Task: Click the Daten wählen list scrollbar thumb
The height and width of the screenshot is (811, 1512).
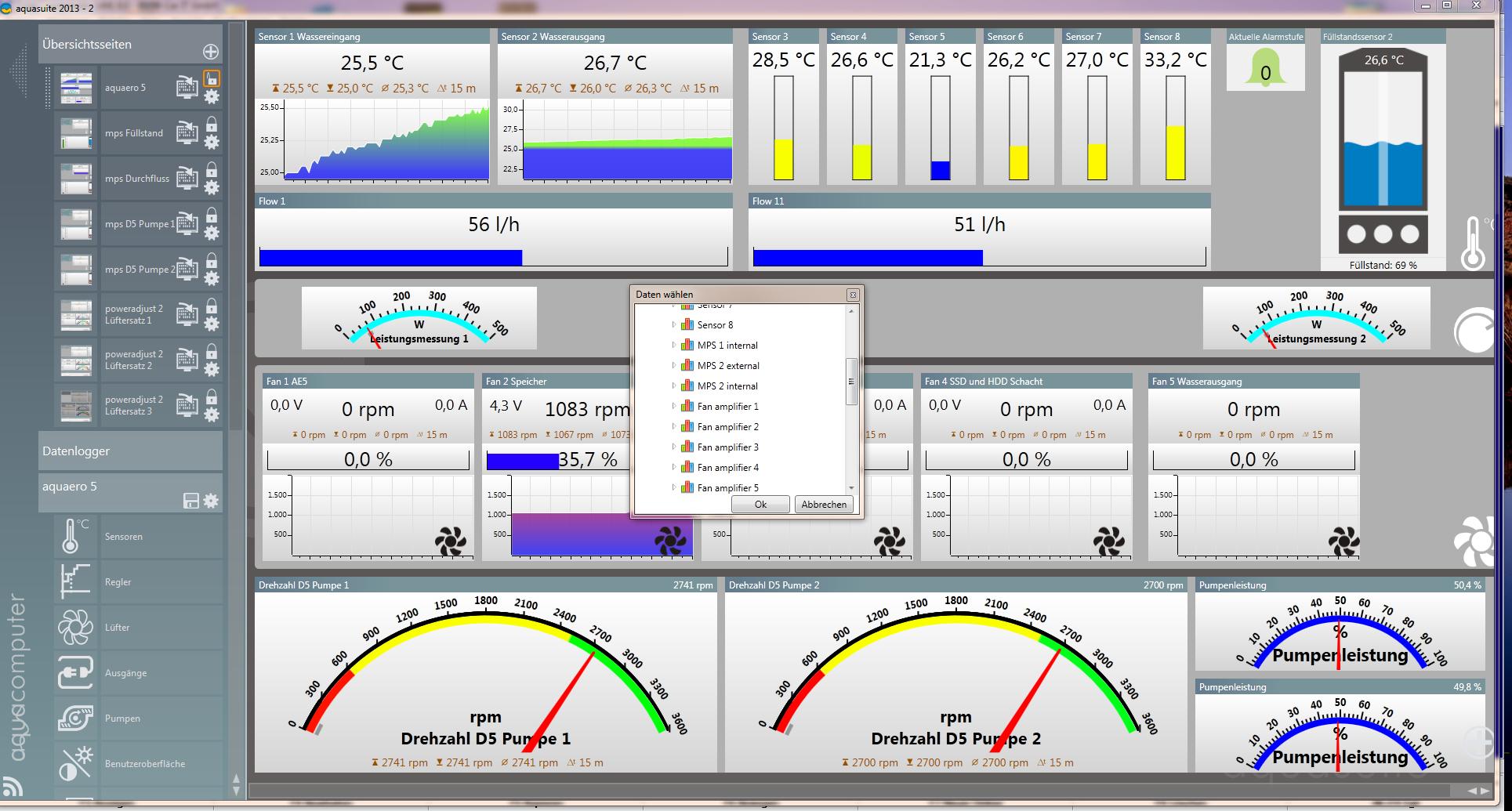Action: (x=851, y=382)
